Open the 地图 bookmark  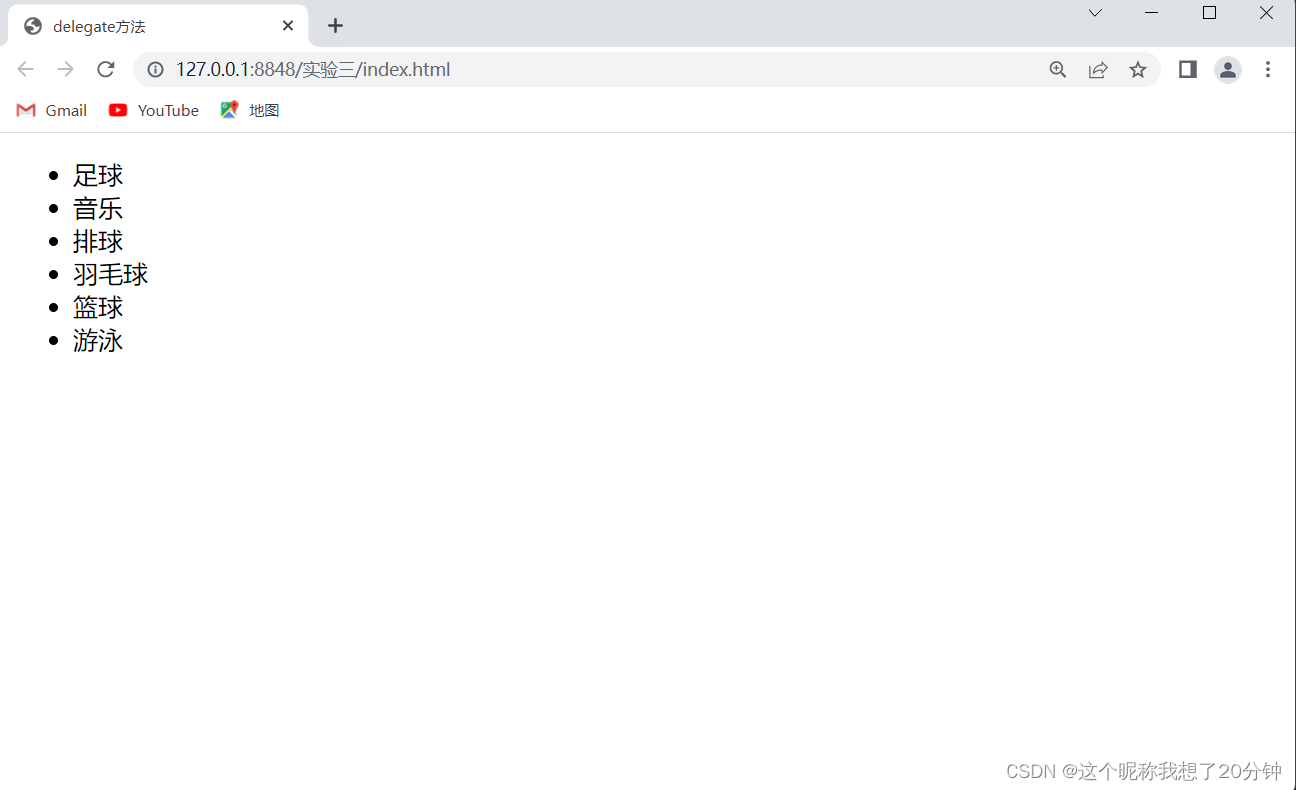250,110
